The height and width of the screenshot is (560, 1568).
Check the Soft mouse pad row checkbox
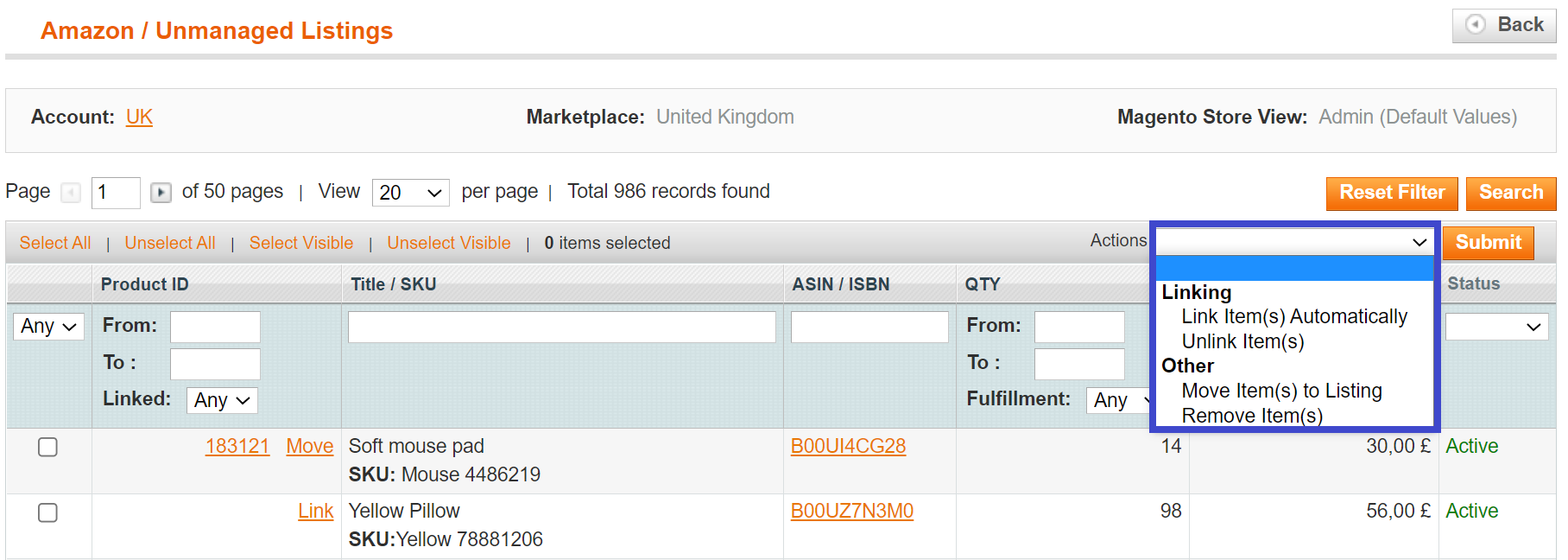click(48, 447)
